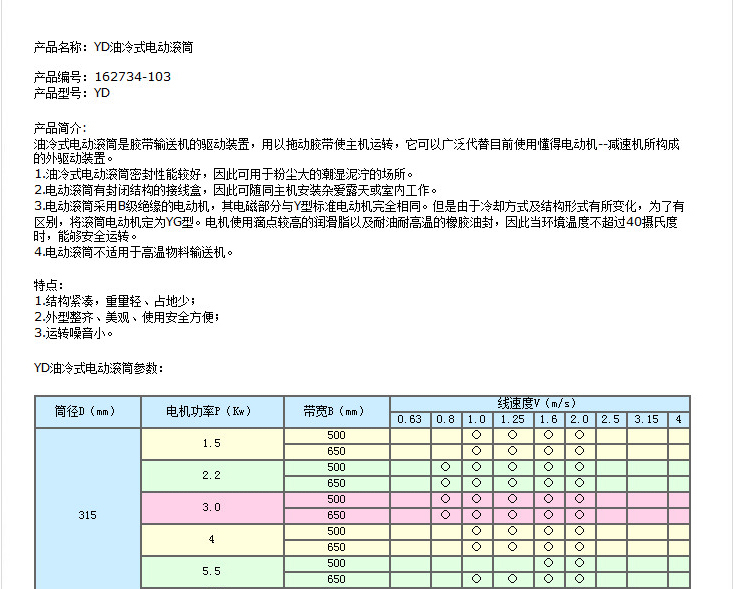Click the 筒径D (mm) table header
734x589 pixels.
pyautogui.click(x=87, y=411)
